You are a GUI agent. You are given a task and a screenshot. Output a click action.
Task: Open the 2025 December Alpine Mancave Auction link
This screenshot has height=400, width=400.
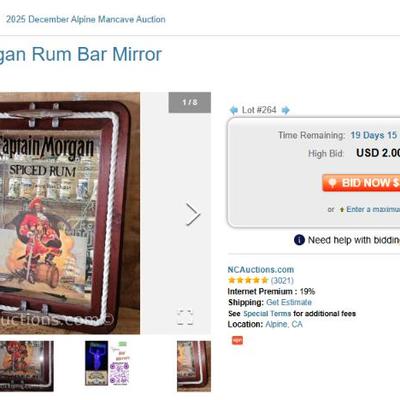tap(86, 19)
